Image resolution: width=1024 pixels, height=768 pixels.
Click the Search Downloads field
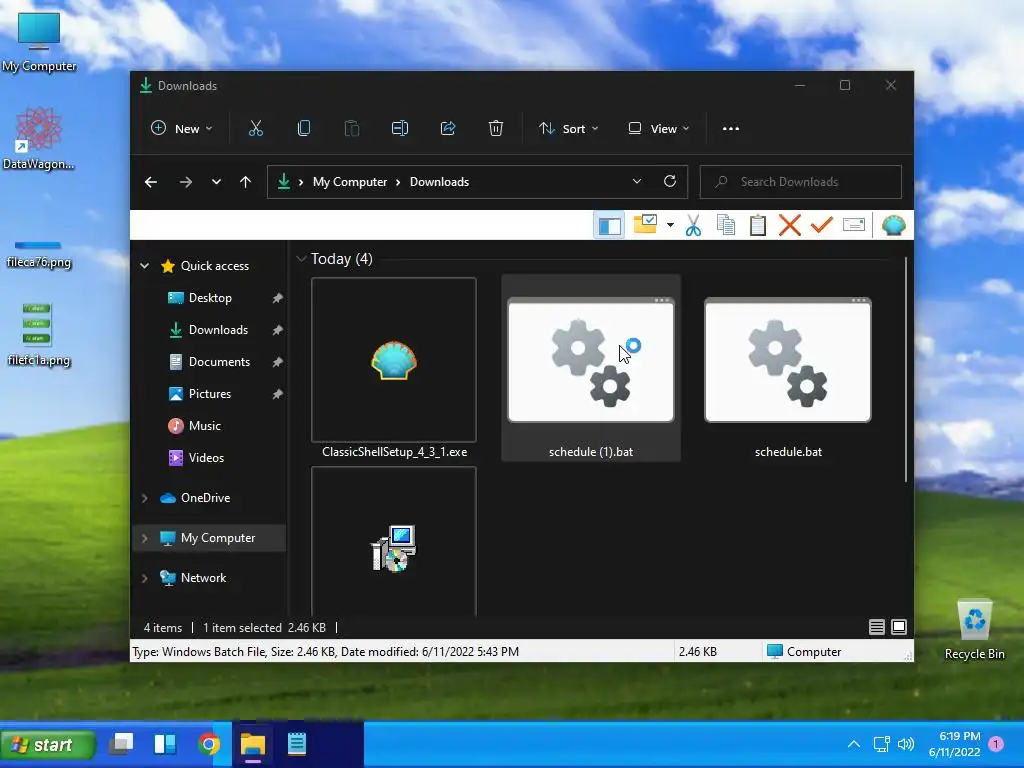[x=801, y=182]
